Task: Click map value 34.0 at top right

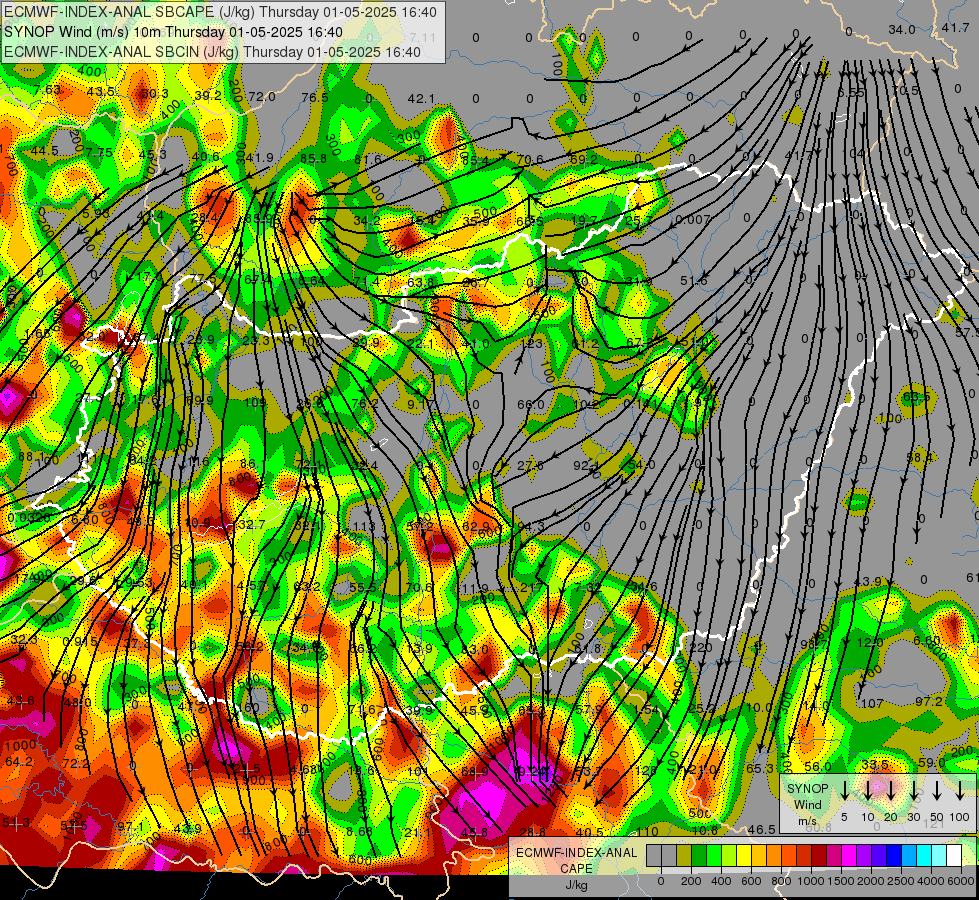Action: (x=902, y=29)
